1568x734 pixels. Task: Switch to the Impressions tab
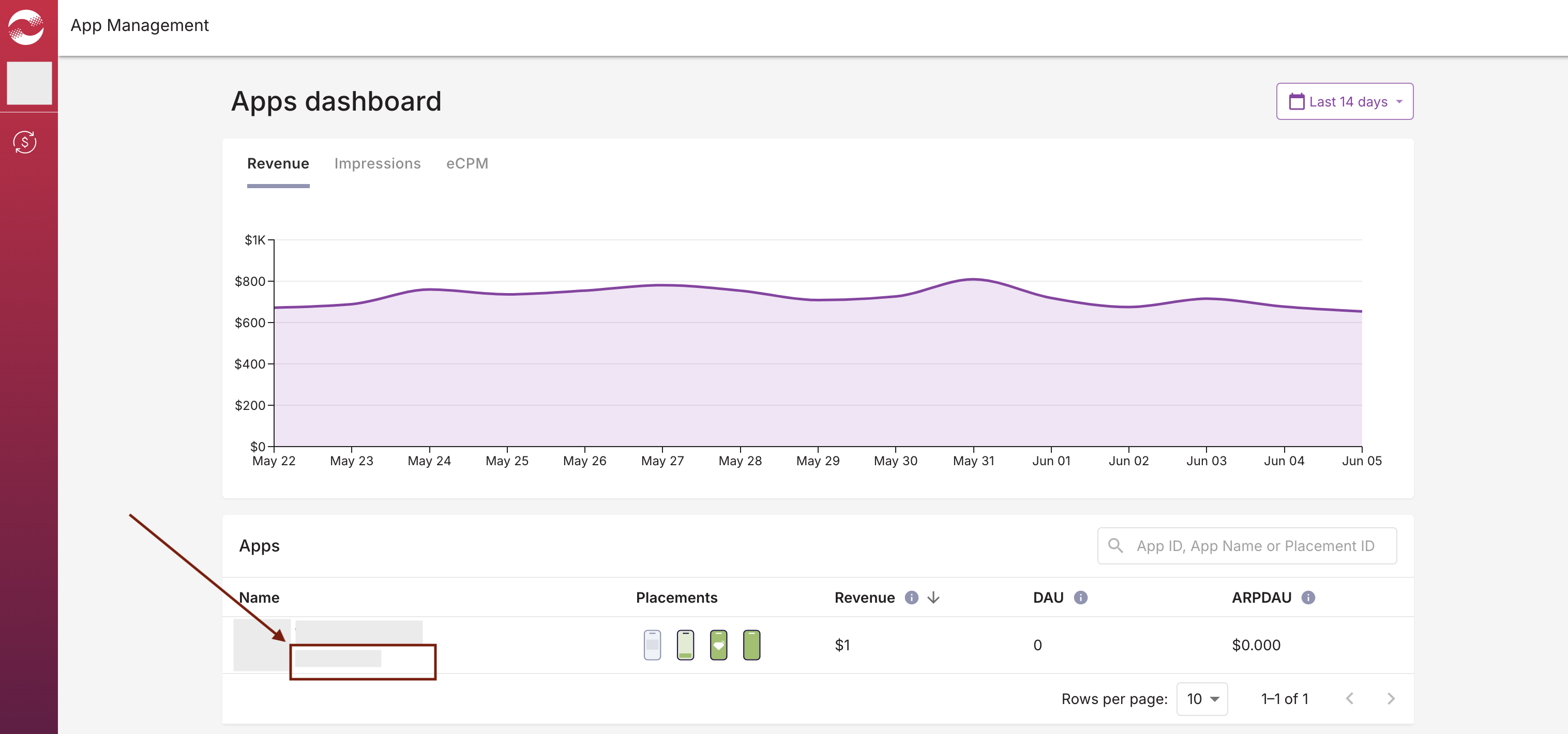(377, 164)
